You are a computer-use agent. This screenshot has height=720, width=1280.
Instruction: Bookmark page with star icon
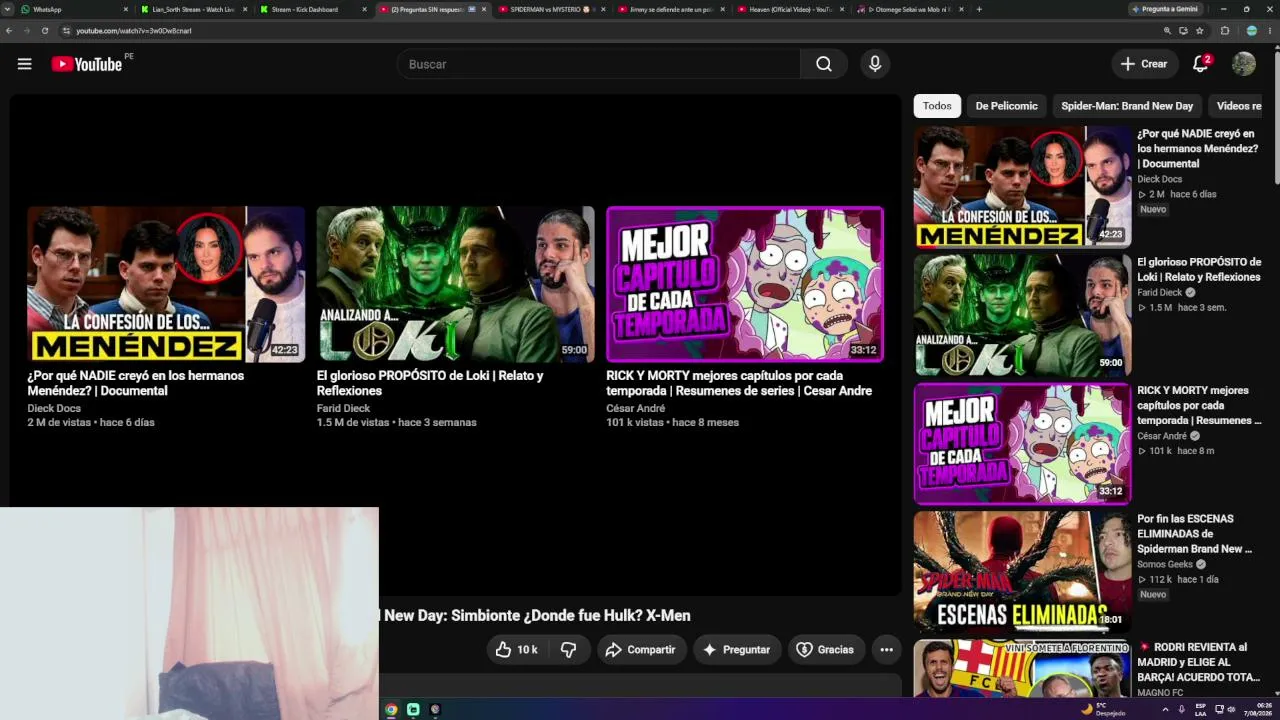coord(1200,31)
